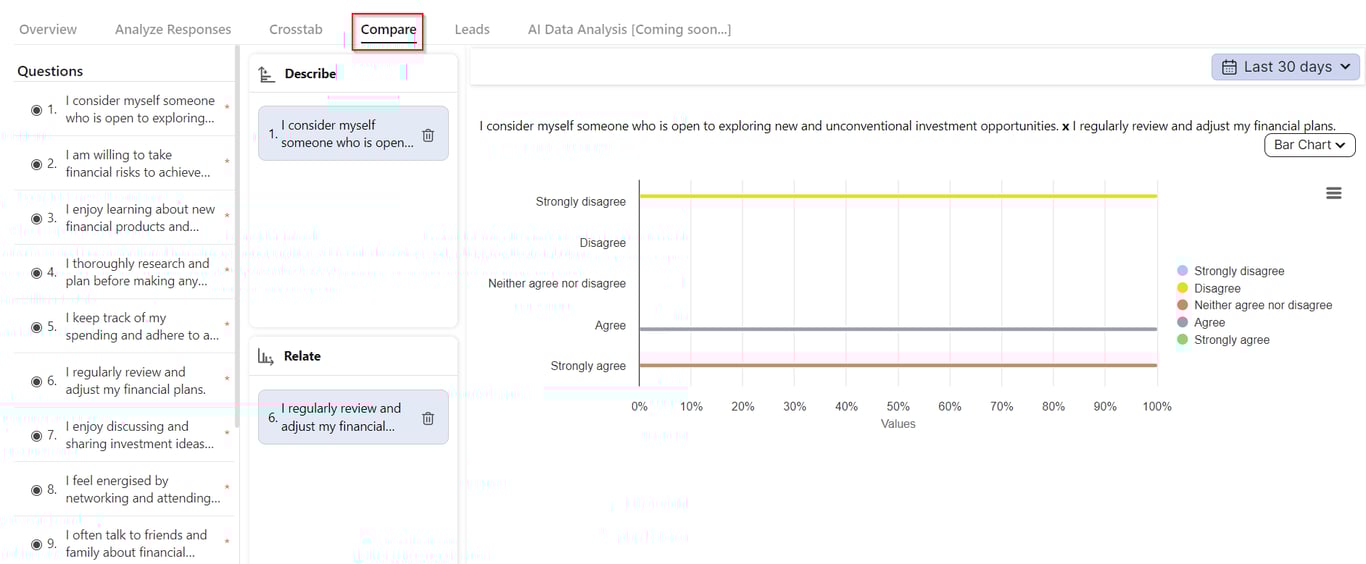Click the Disagree yellow legend swatch

[x=1183, y=288]
